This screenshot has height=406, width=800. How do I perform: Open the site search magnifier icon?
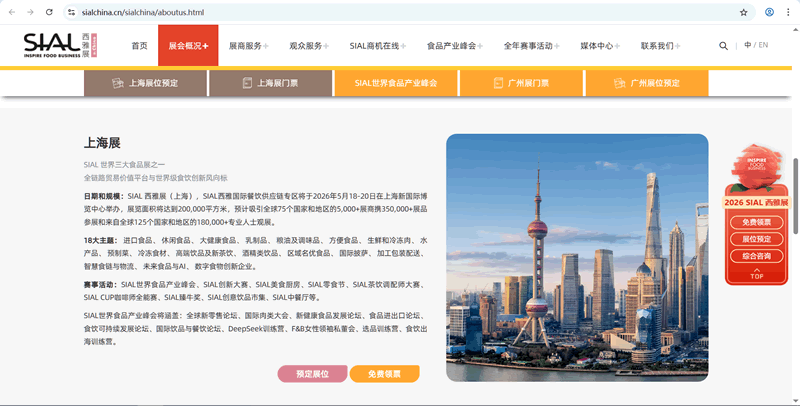723,46
